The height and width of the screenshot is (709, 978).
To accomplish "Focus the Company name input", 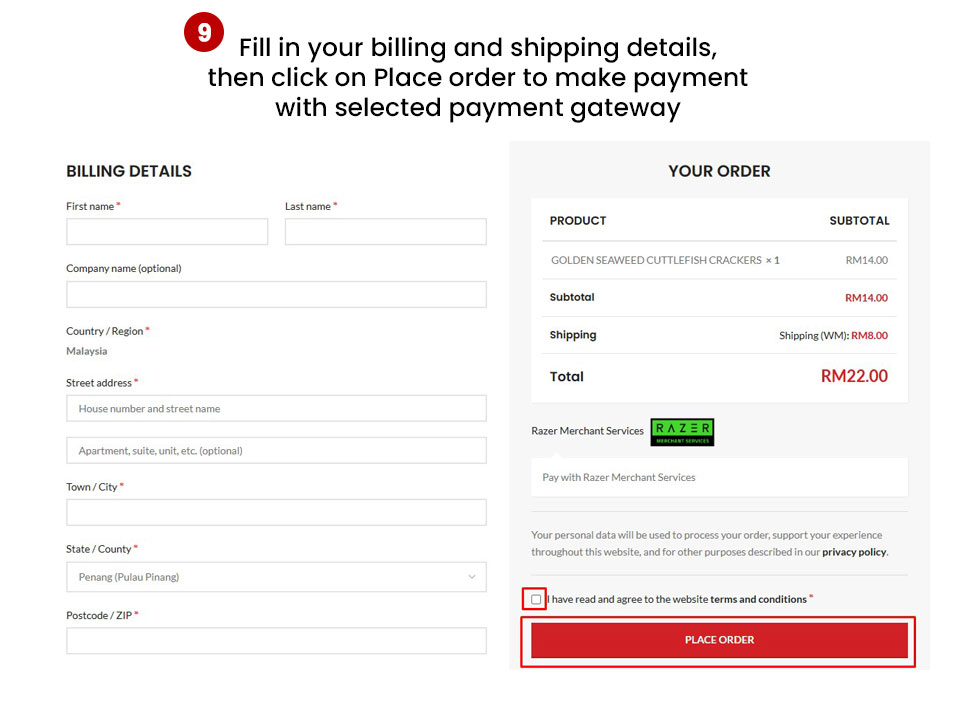I will point(276,294).
